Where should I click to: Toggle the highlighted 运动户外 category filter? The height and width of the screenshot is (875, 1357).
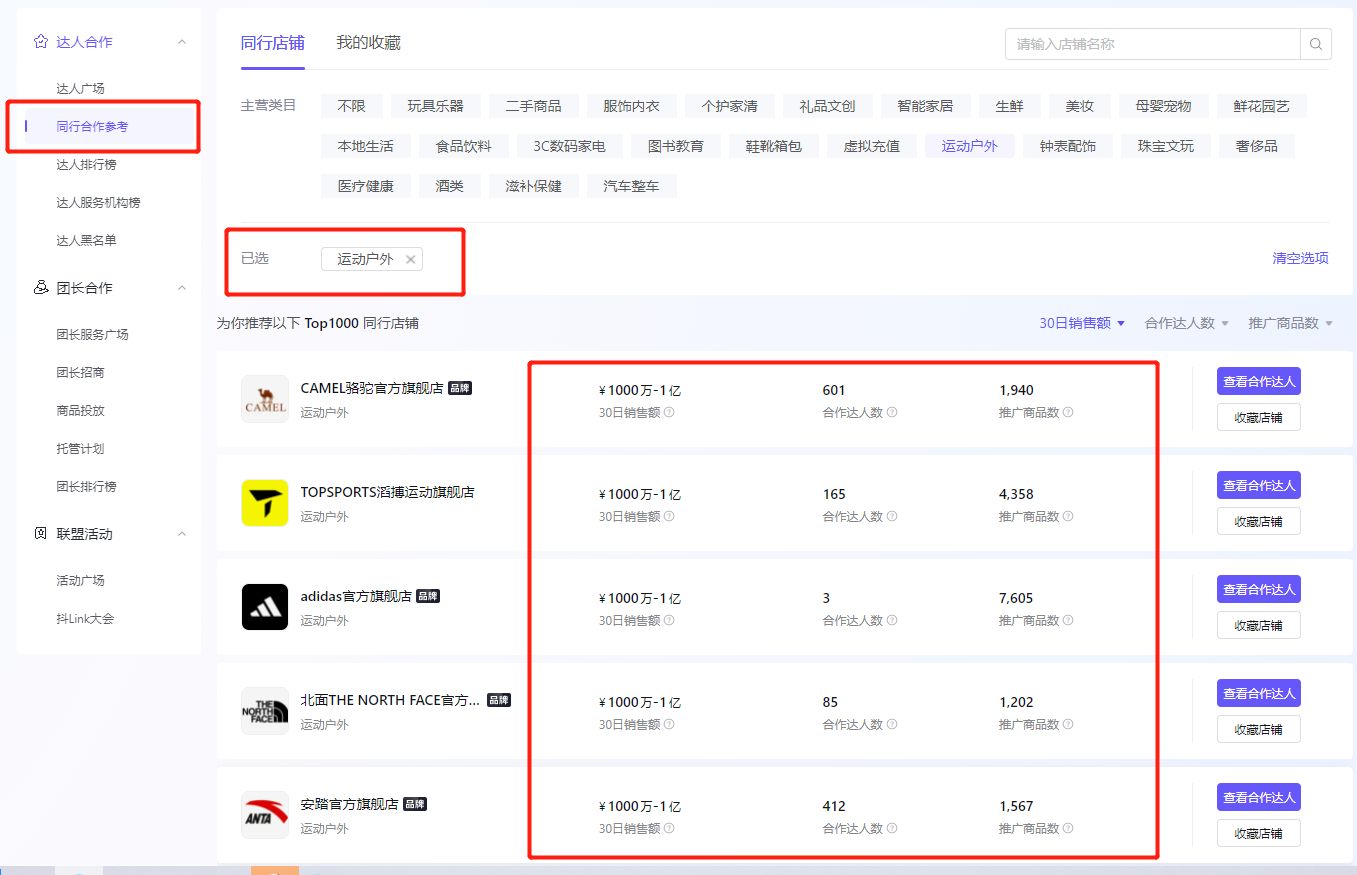pos(970,146)
